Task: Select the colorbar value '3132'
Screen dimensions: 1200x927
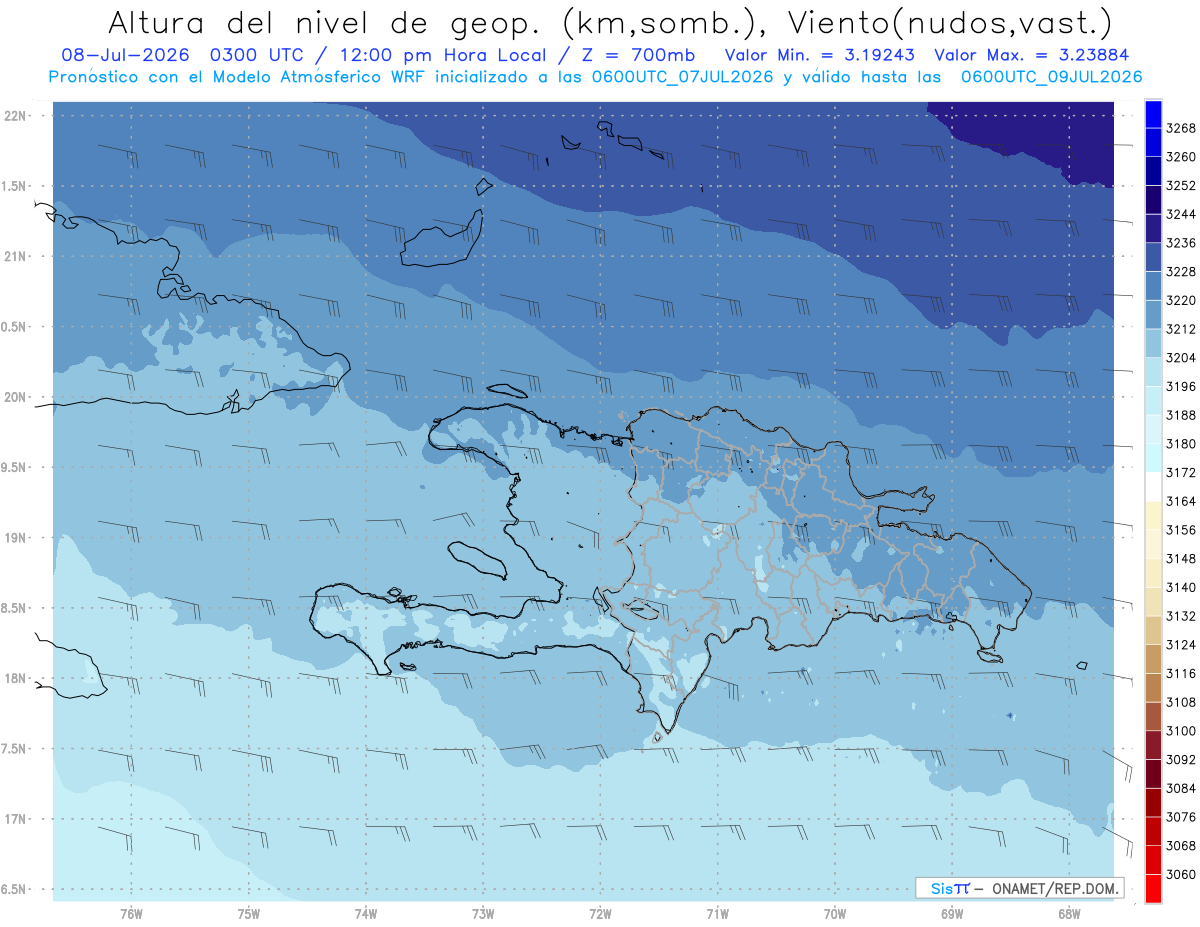Action: click(x=1181, y=617)
